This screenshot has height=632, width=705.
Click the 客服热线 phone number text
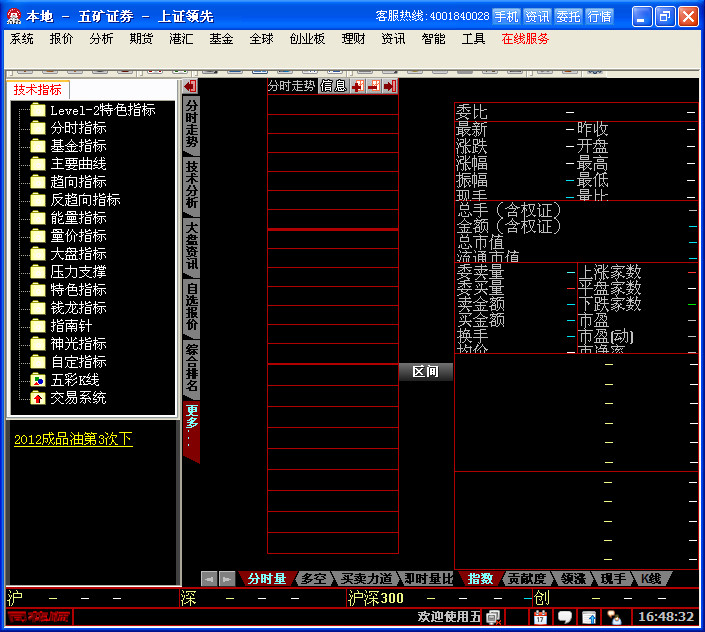[x=432, y=17]
